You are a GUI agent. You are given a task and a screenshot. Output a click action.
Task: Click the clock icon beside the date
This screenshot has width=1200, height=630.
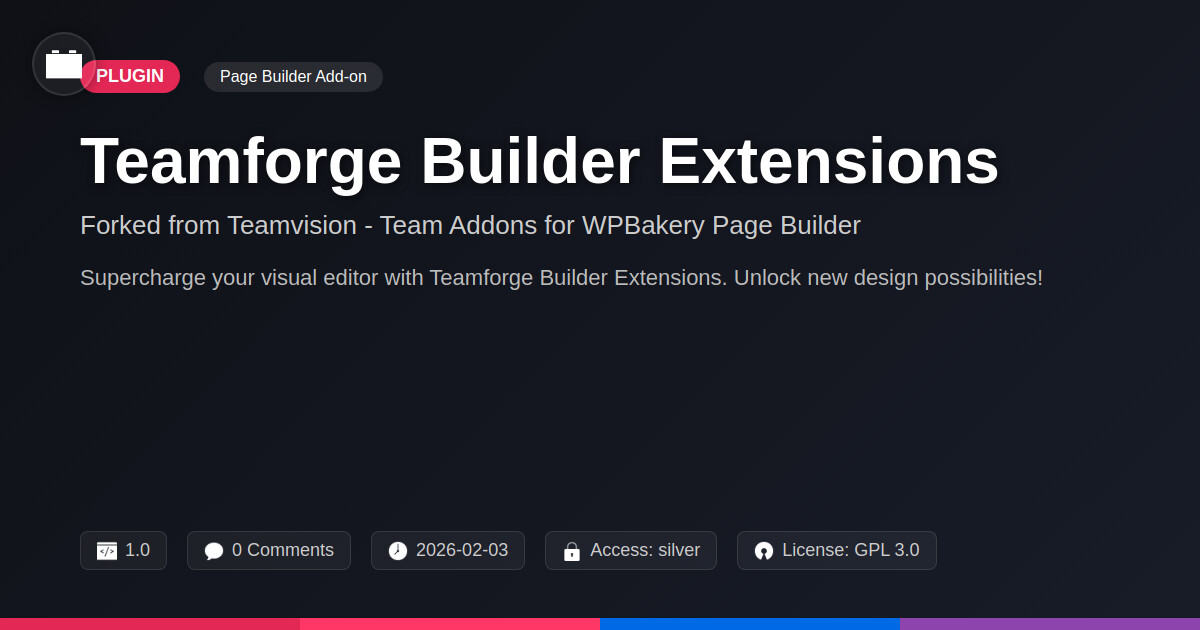(398, 551)
